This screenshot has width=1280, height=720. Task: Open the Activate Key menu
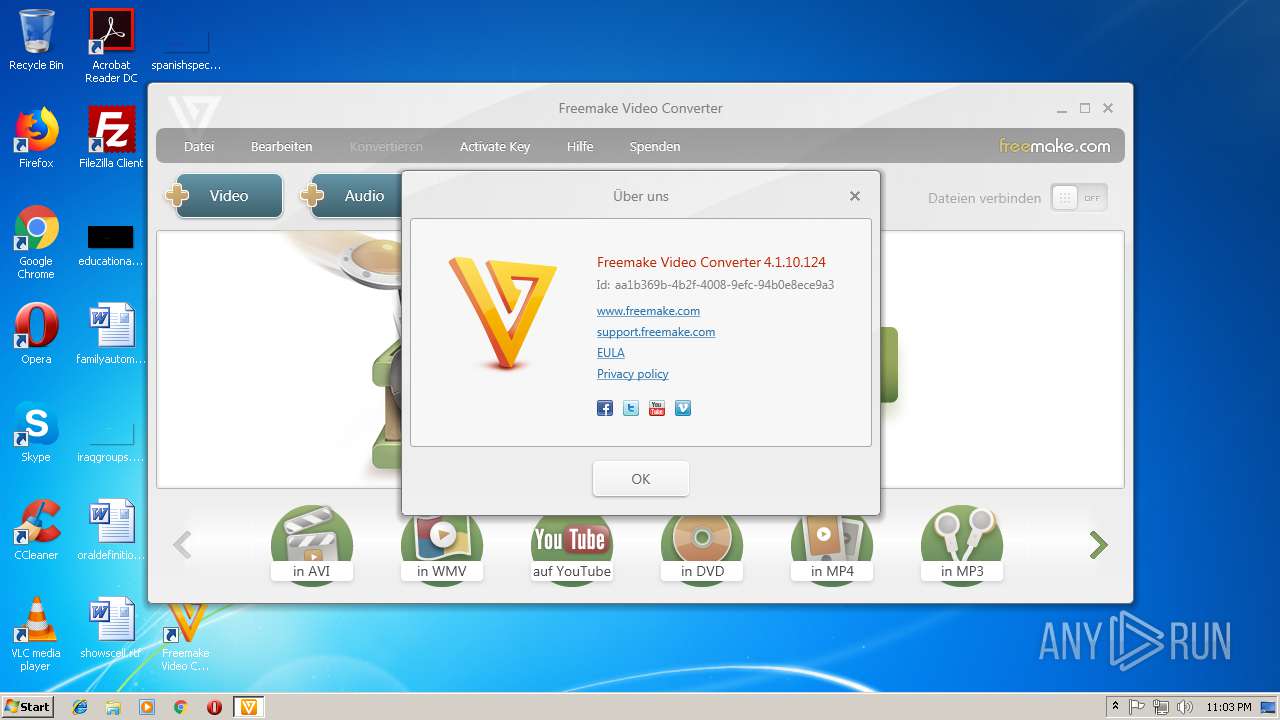pyautogui.click(x=495, y=146)
